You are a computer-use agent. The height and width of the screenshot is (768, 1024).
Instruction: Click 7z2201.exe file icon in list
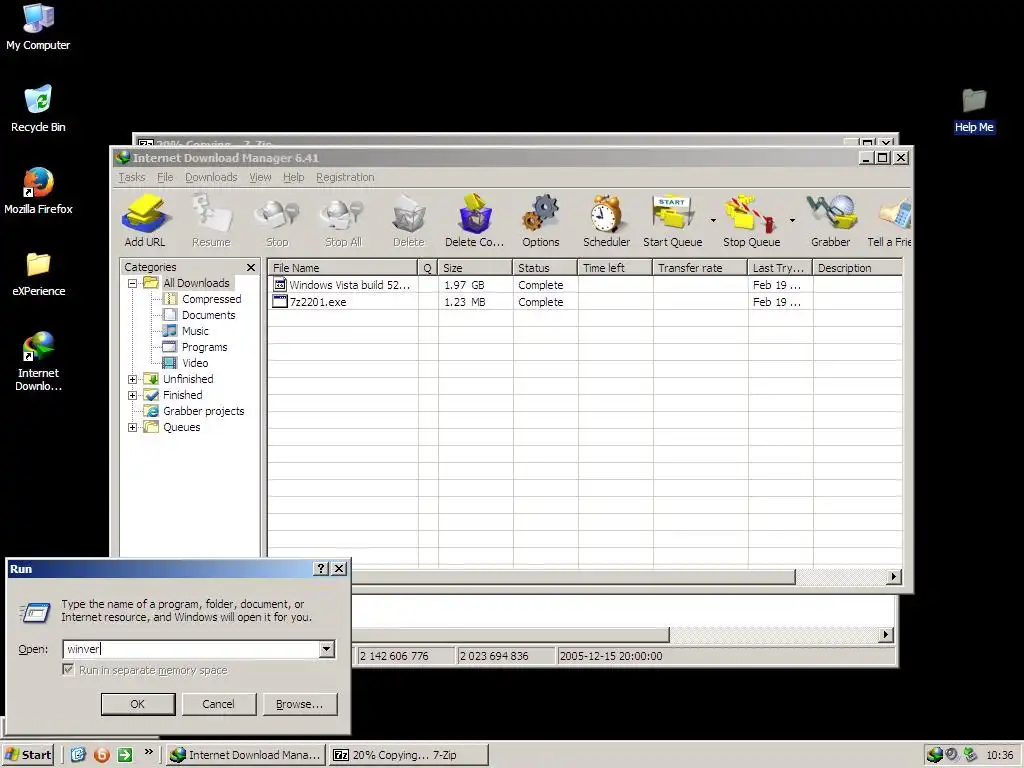coord(280,302)
